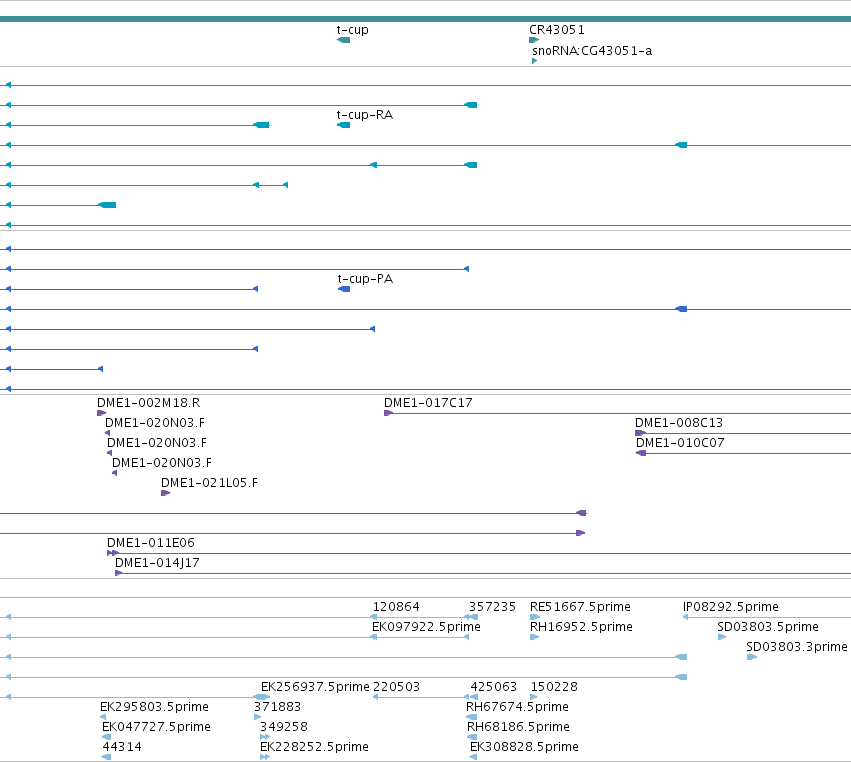The image size is (851, 762).
Task: Select the t-cup-PA protein feature
Action: point(365,279)
